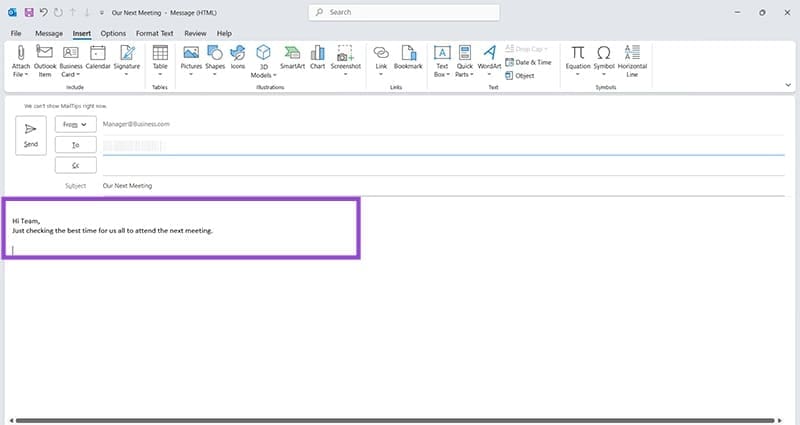Click the To button

coord(76,145)
